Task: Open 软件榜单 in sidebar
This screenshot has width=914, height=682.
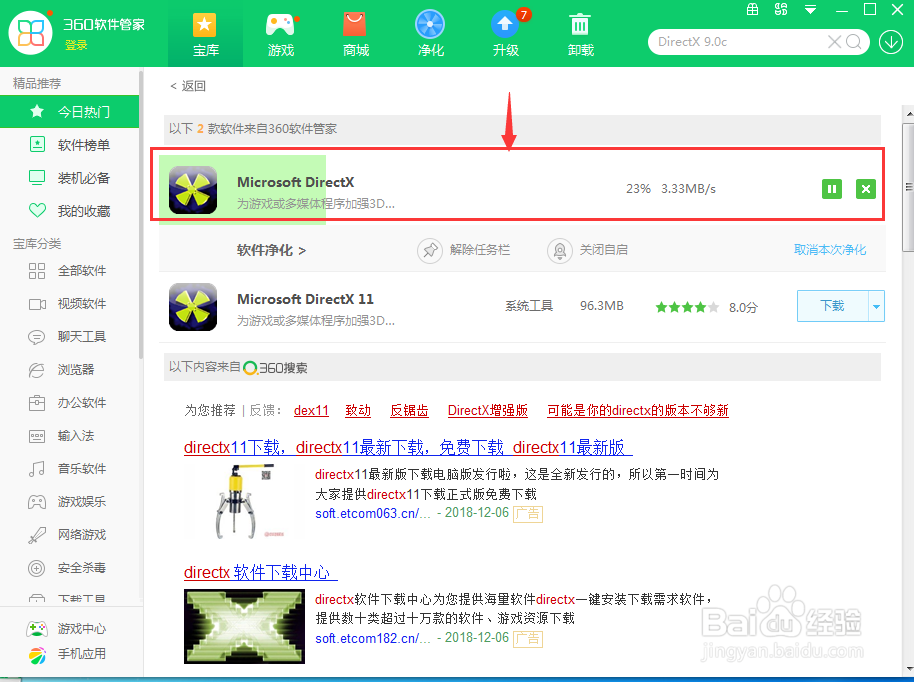Action: [x=69, y=145]
